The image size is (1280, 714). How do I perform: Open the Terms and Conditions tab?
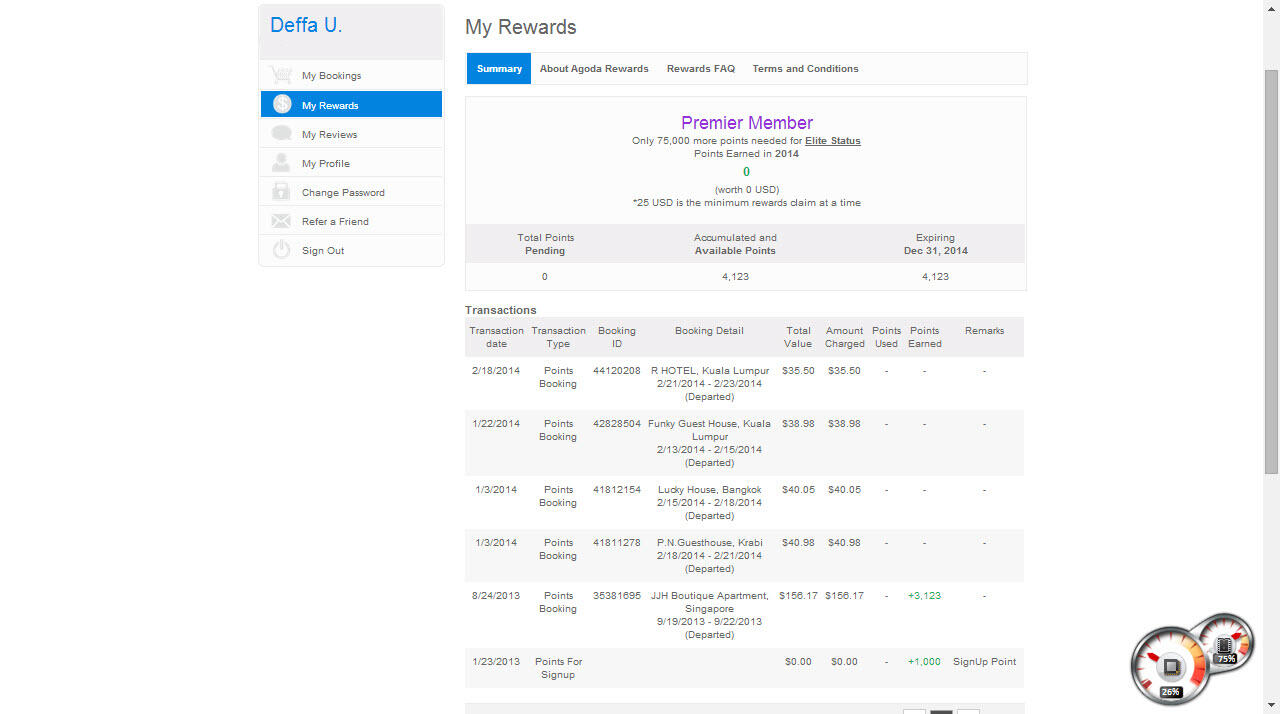point(805,68)
